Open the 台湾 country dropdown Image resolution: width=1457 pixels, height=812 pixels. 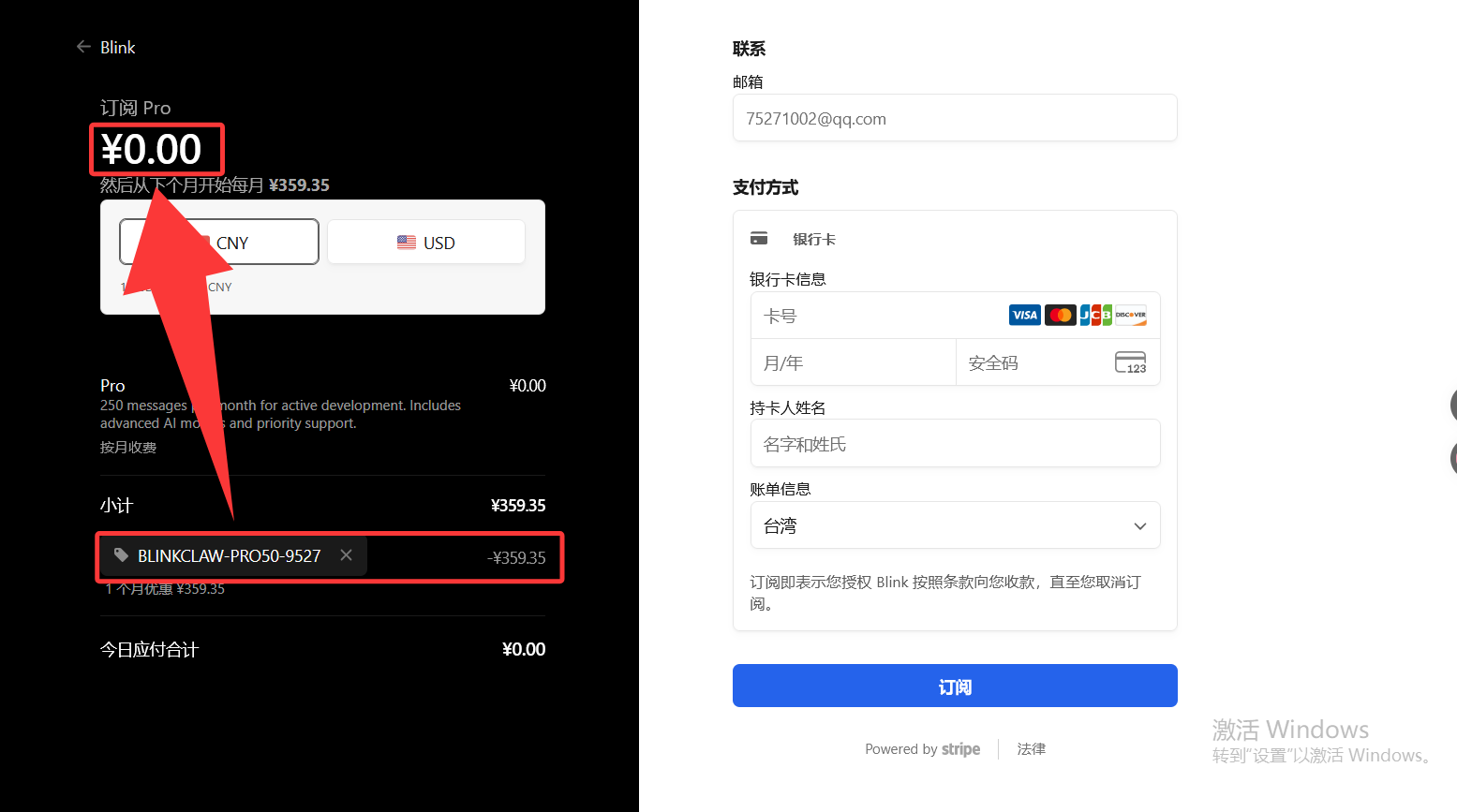pyautogui.click(x=955, y=525)
